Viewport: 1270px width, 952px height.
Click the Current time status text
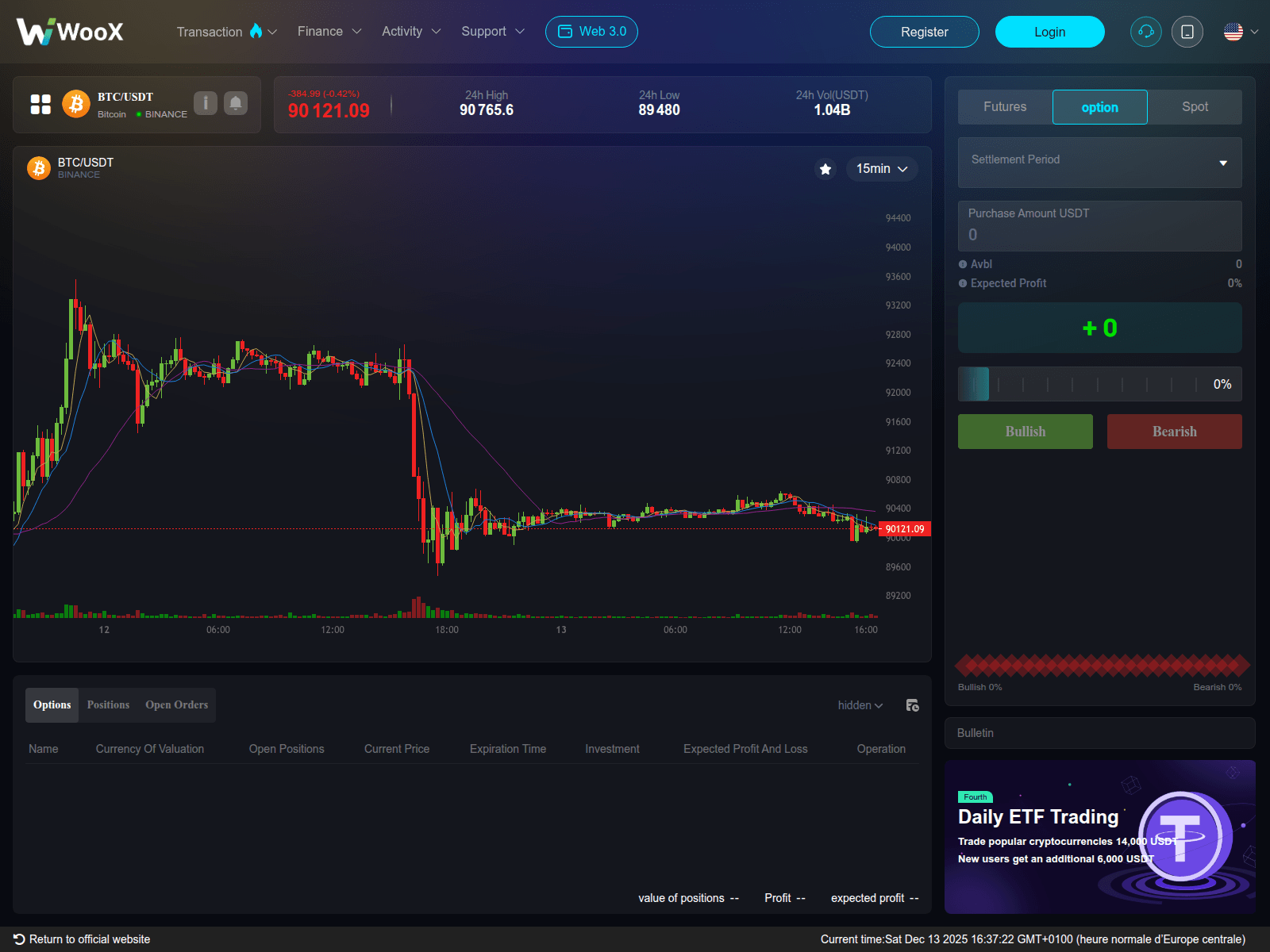[x=1033, y=939]
